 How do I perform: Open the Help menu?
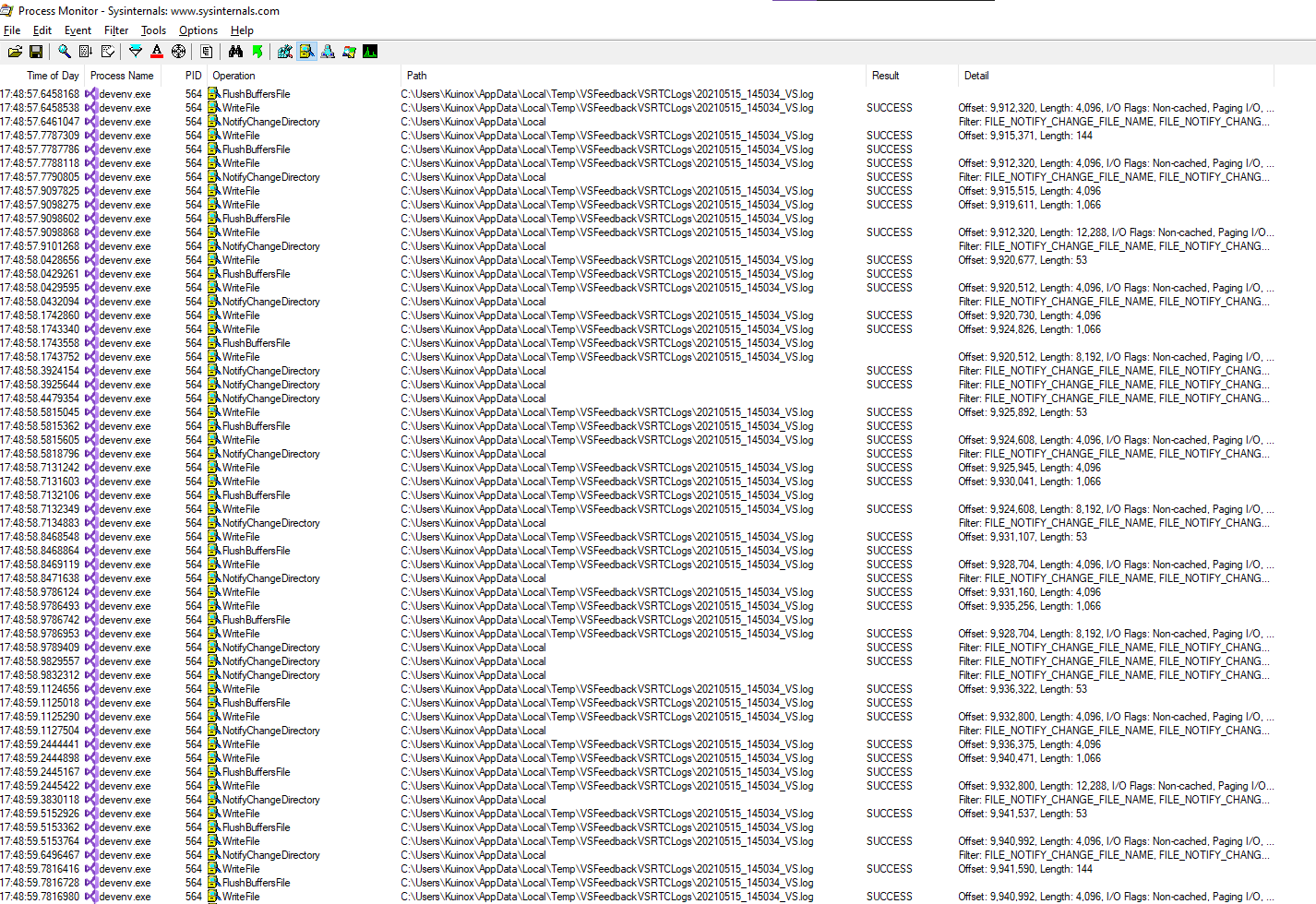coord(242,30)
